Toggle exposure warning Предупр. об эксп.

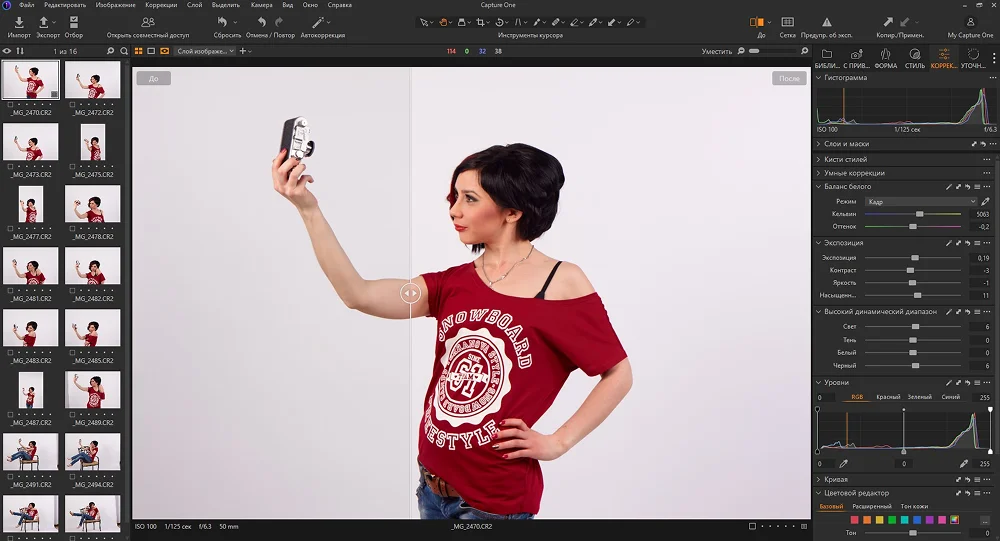[827, 22]
